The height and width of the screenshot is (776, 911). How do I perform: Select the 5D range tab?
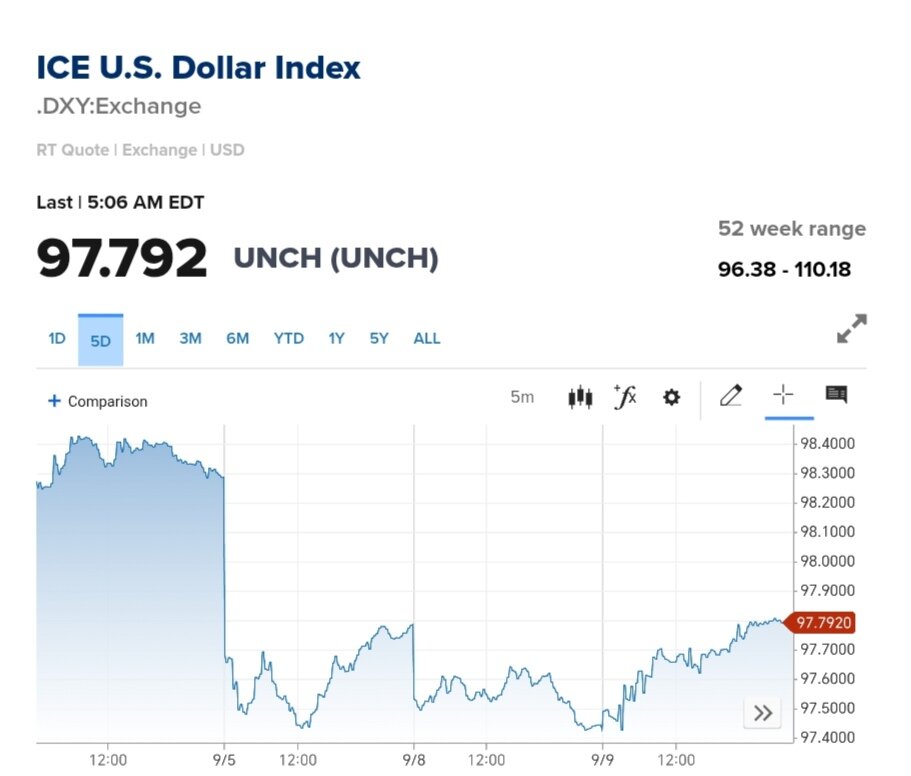[x=100, y=340]
